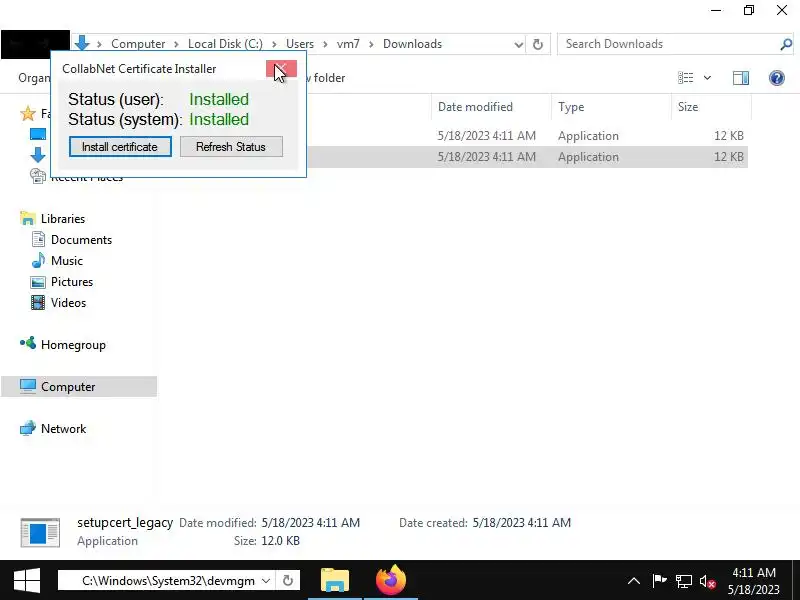
Task: Click the Recent Places icon in the sidebar
Action: 38,176
